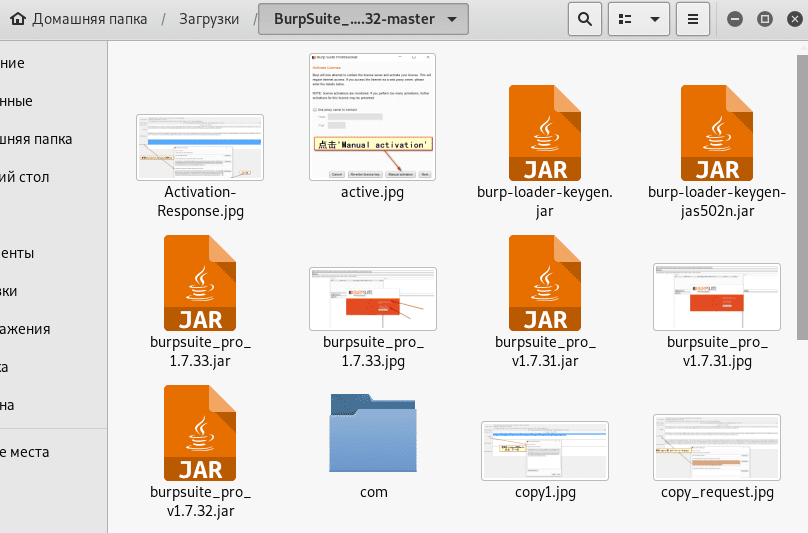The width and height of the screenshot is (808, 533).
Task: Expand the view options dropdown arrow
Action: pos(655,19)
